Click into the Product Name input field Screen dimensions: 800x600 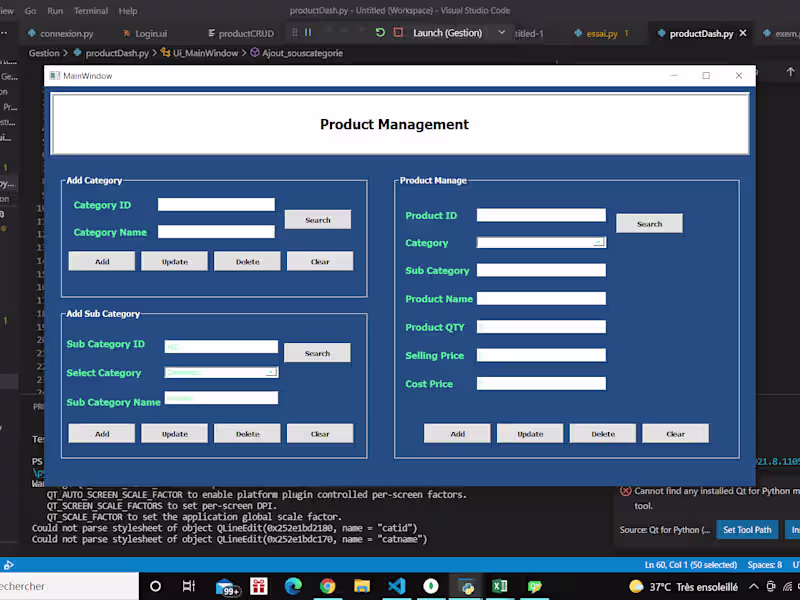[x=541, y=298]
